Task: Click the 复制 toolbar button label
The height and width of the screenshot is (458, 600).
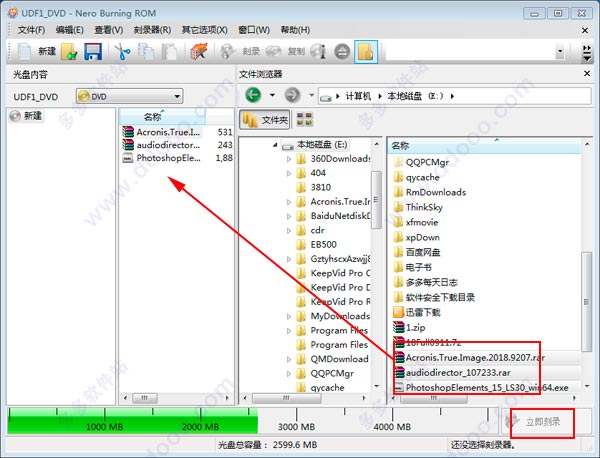Action: click(x=296, y=51)
